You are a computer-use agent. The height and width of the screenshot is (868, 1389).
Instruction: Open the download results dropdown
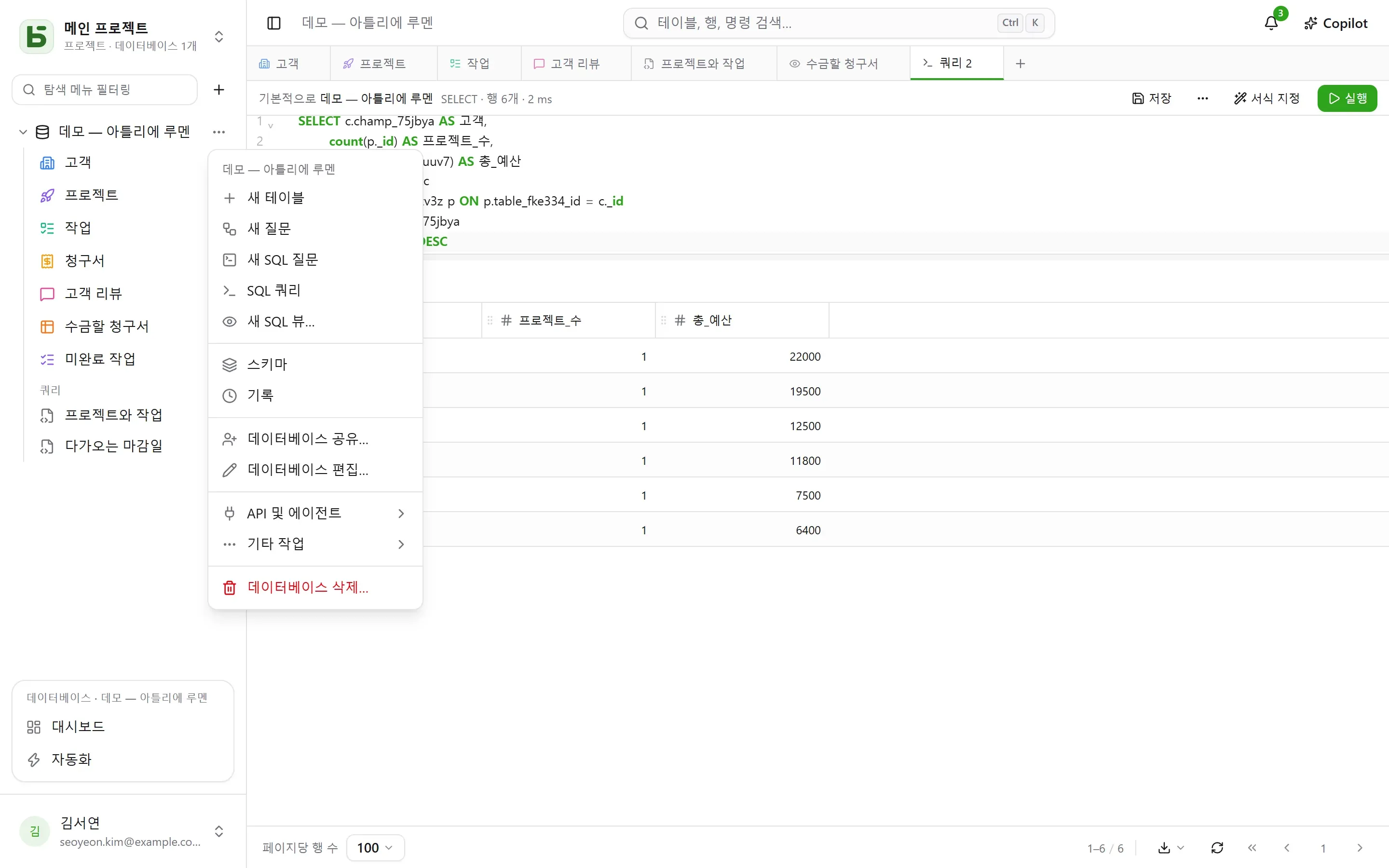1171,848
